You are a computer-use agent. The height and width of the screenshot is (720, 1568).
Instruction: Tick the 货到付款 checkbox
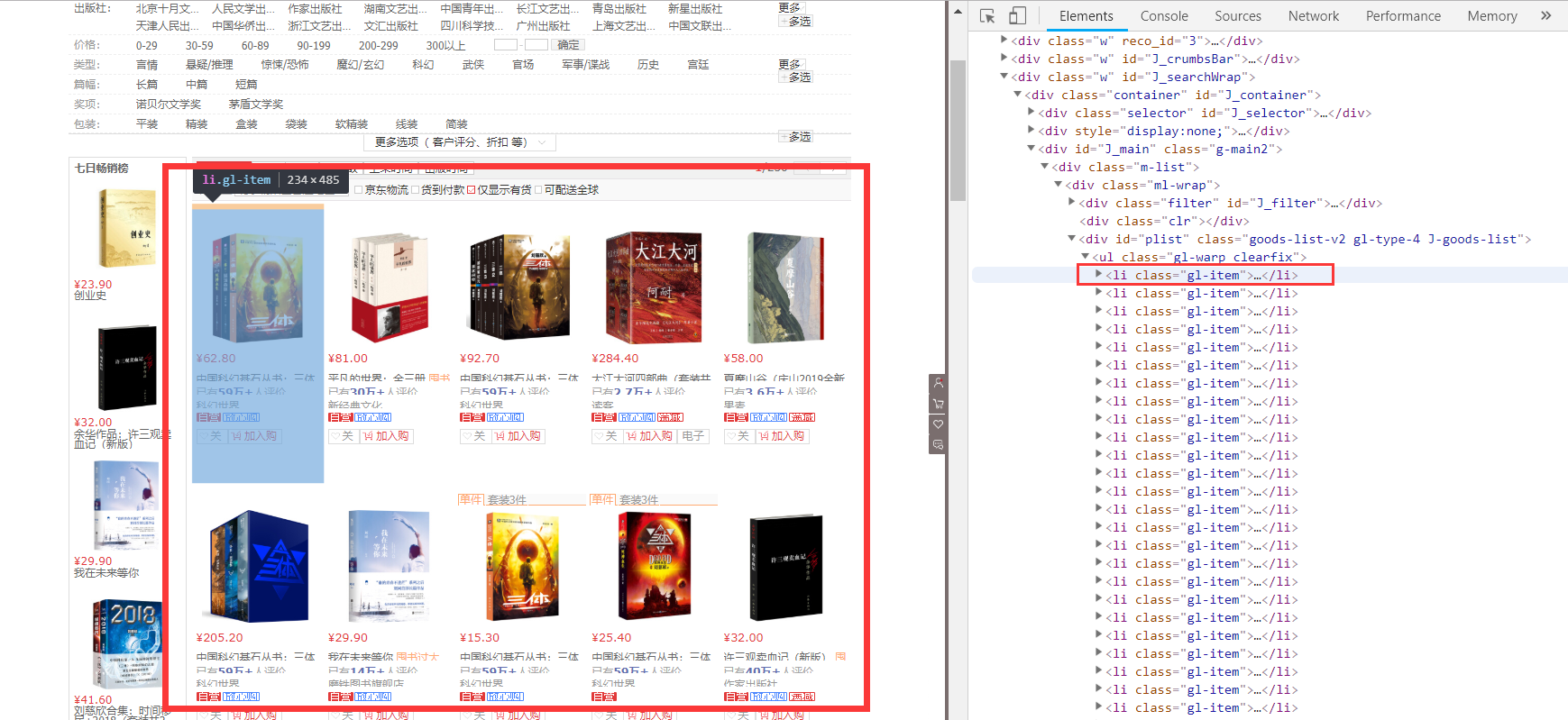tap(415, 190)
